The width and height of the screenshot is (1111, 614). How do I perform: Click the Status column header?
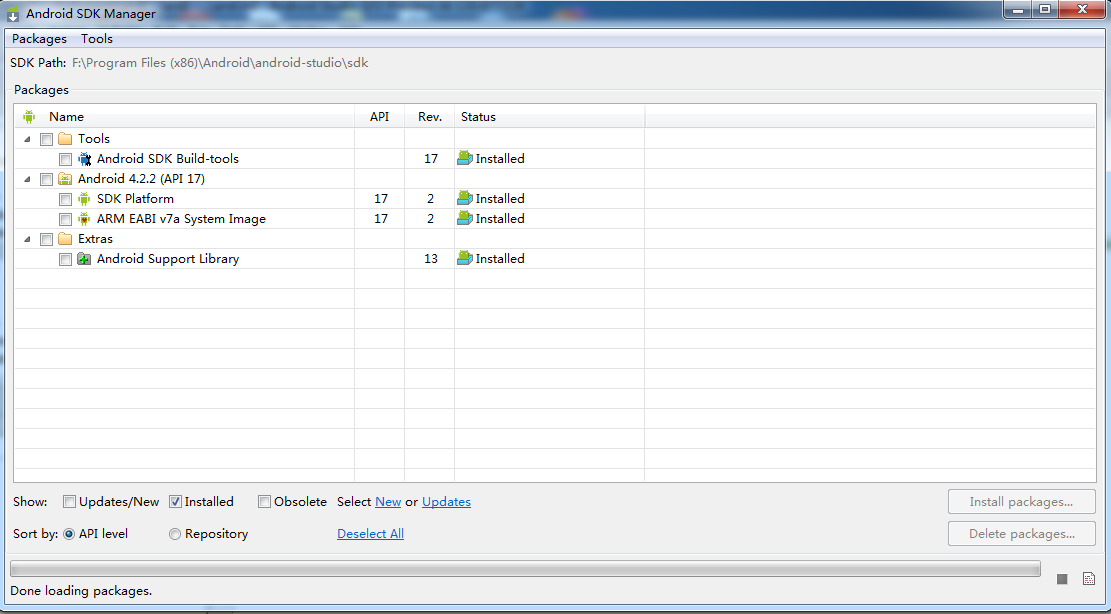tap(549, 117)
